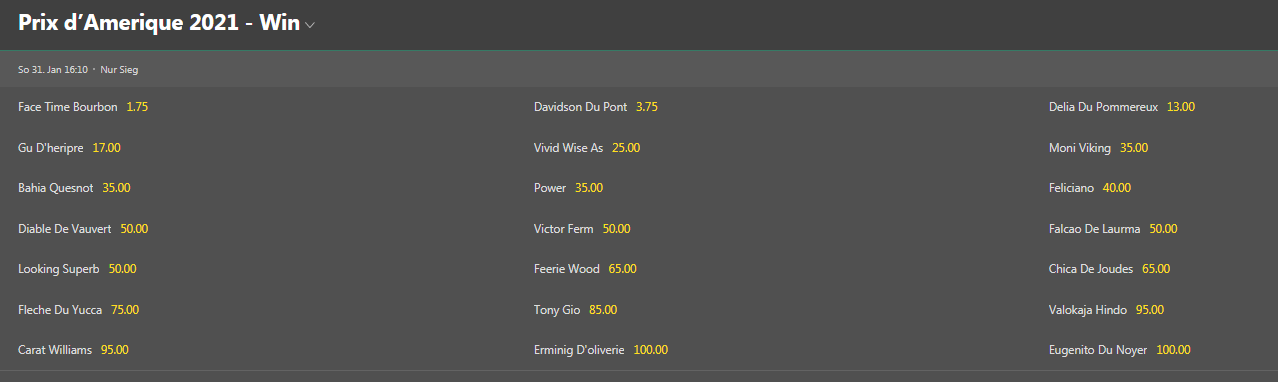Click the So 31. Jan Nur Sieg header
The width and height of the screenshot is (1278, 382).
click(x=639, y=70)
